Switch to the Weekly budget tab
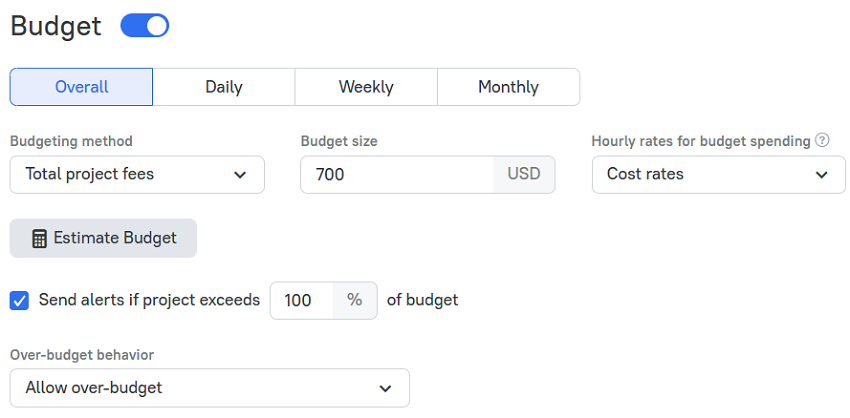The image size is (850, 418). point(366,87)
